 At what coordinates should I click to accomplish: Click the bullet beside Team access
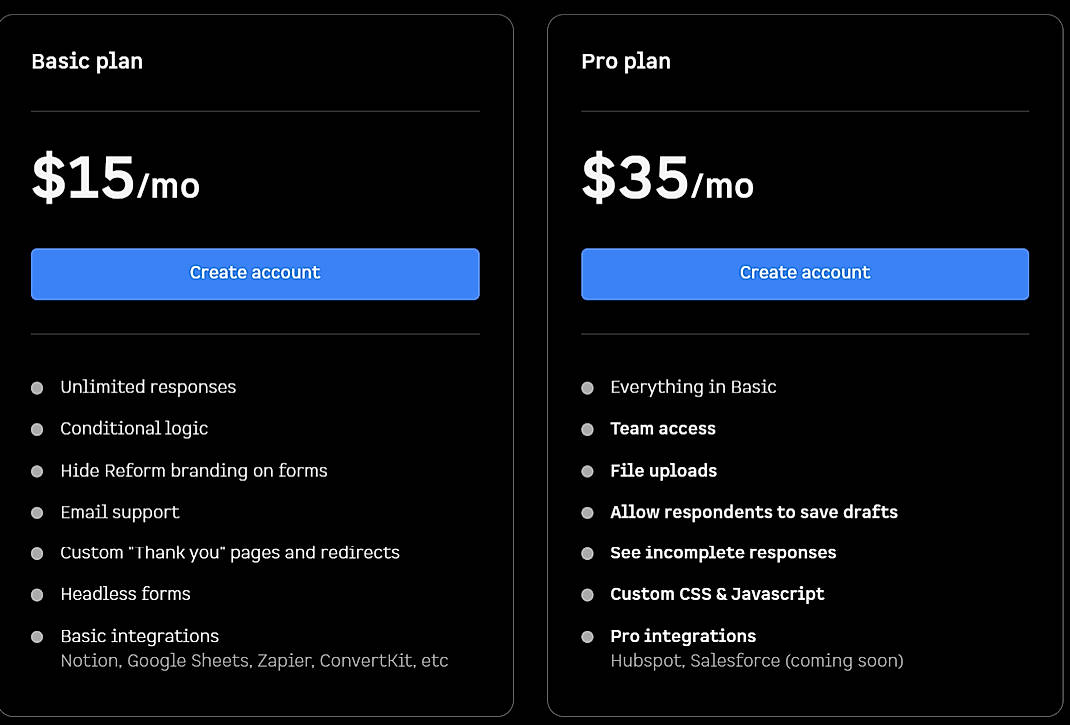[587, 429]
